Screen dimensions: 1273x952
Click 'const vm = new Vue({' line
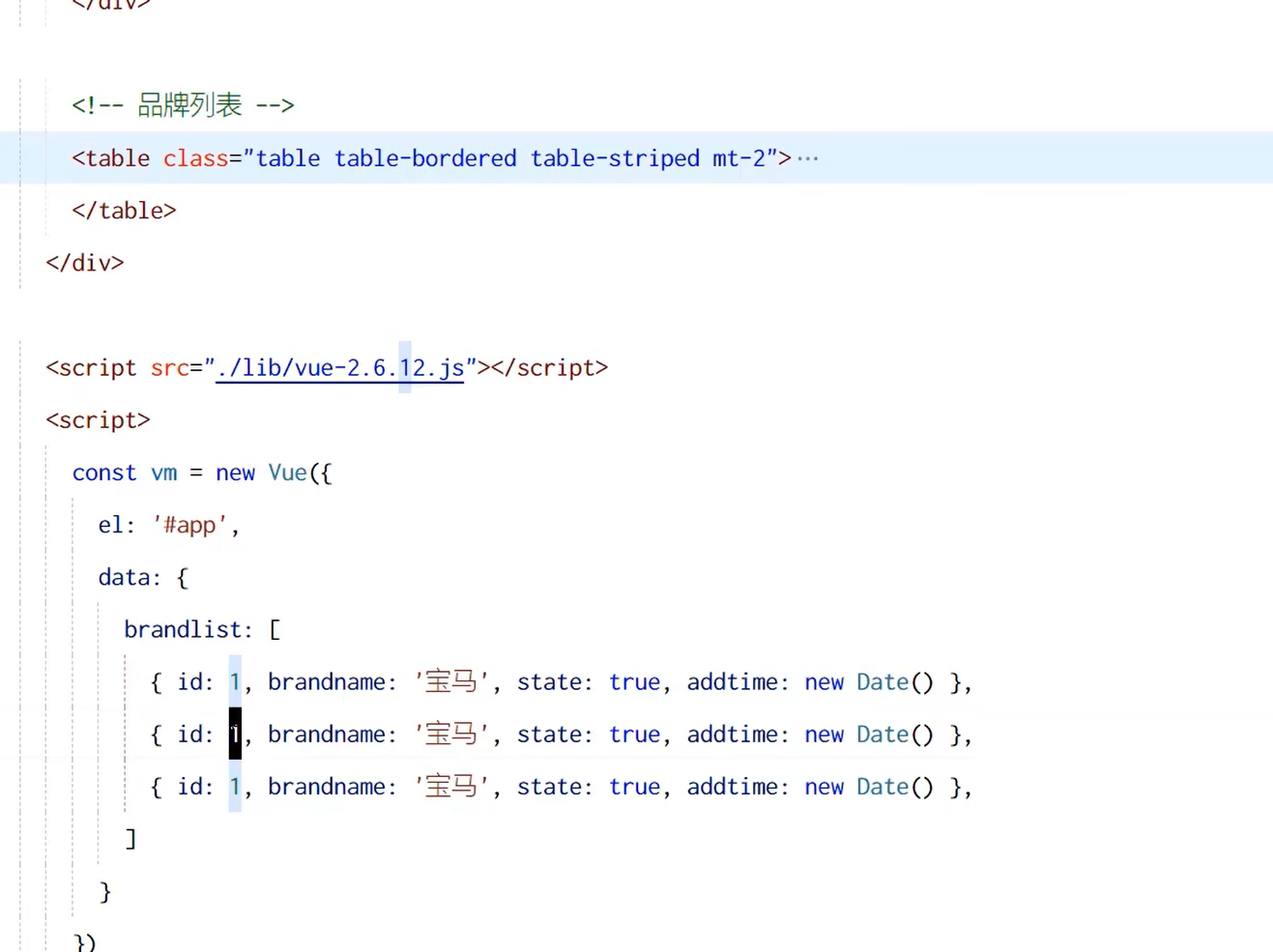pos(202,473)
